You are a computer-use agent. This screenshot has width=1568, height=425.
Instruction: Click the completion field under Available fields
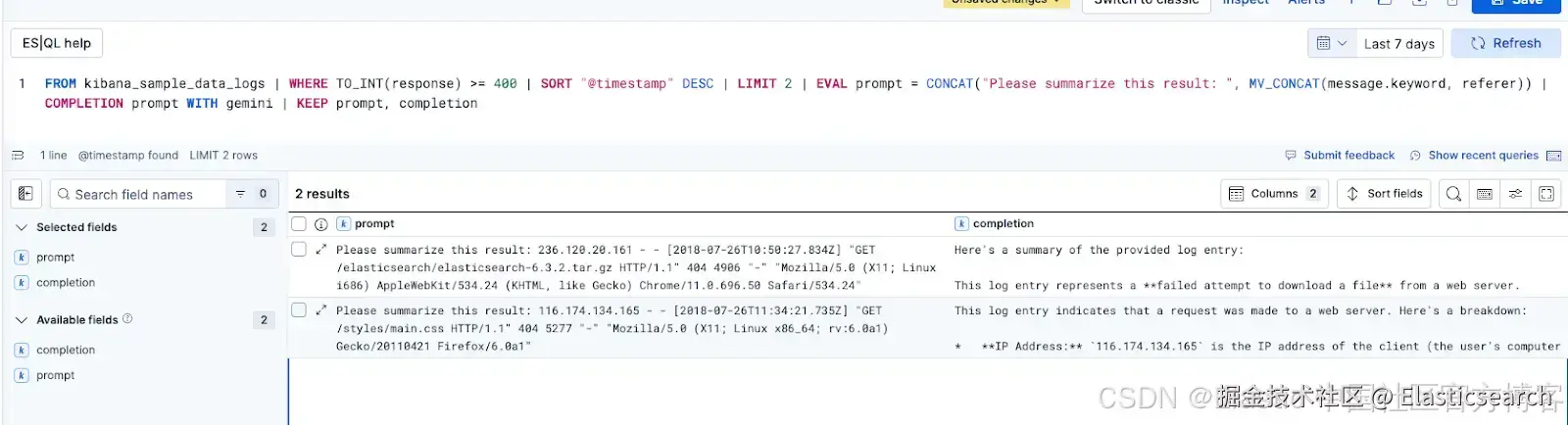(66, 351)
